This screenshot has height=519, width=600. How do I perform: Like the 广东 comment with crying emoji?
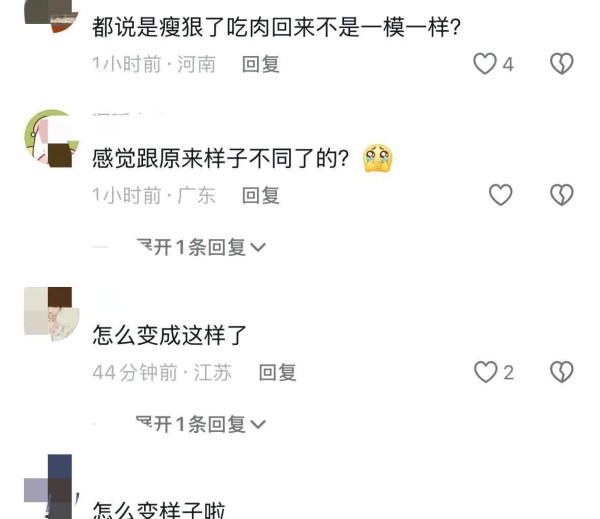(501, 195)
